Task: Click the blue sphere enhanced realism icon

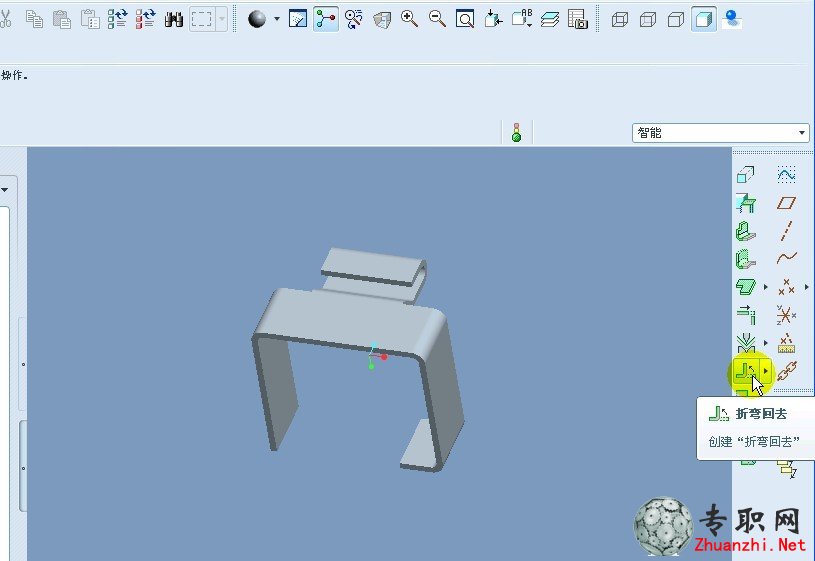Action: tap(732, 19)
